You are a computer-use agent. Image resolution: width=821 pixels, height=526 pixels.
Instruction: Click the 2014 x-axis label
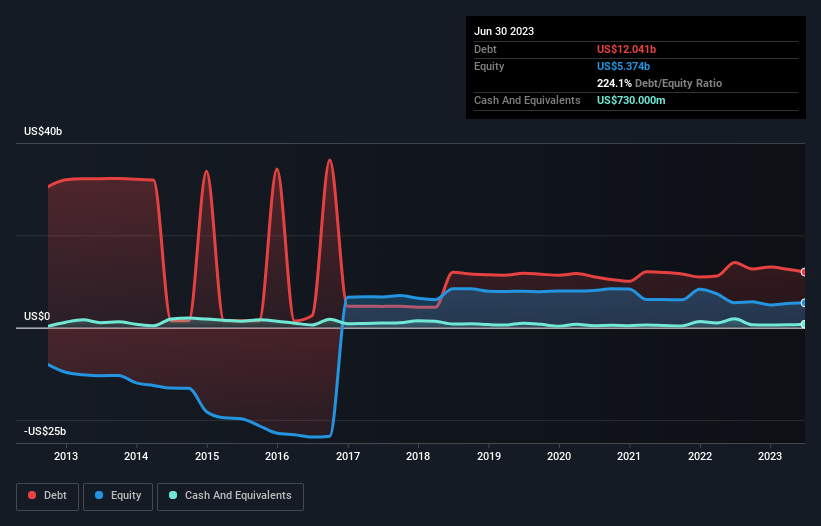pos(136,456)
